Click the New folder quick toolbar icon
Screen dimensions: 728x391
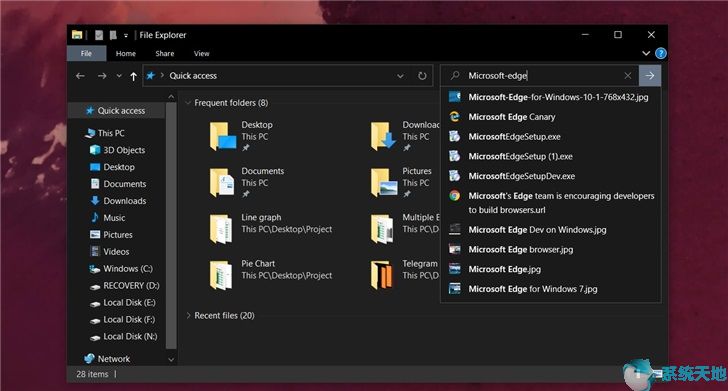[113, 35]
